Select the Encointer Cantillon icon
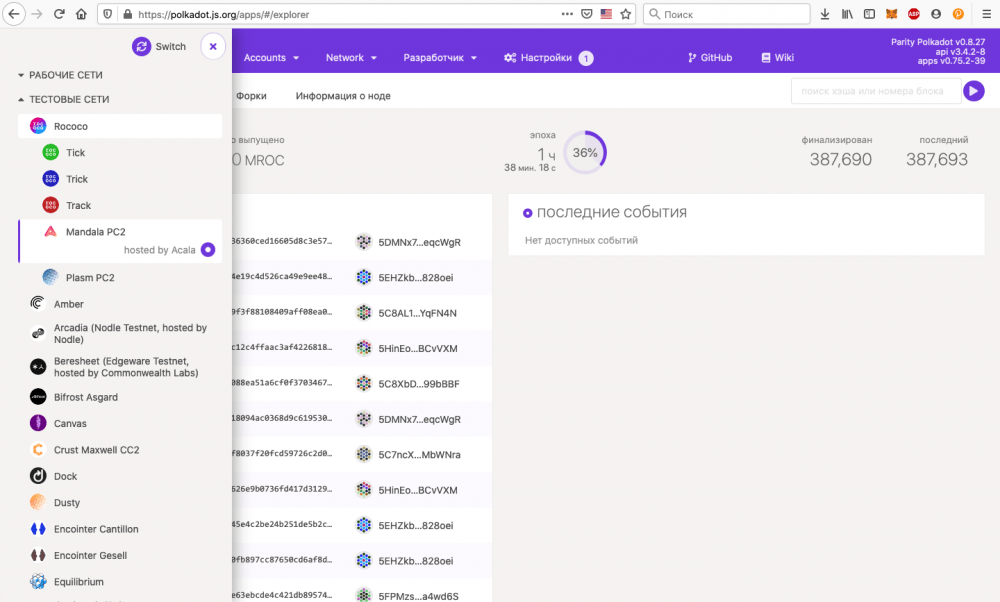Image resolution: width=1000 pixels, height=602 pixels. [38, 529]
